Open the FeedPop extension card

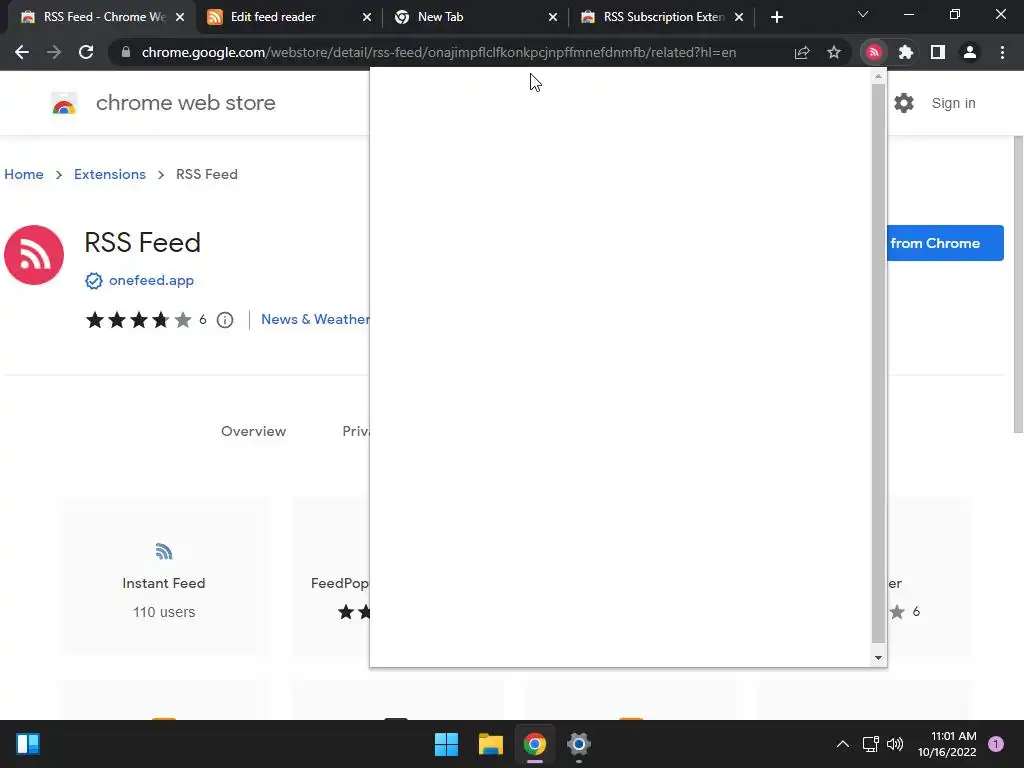(330, 577)
